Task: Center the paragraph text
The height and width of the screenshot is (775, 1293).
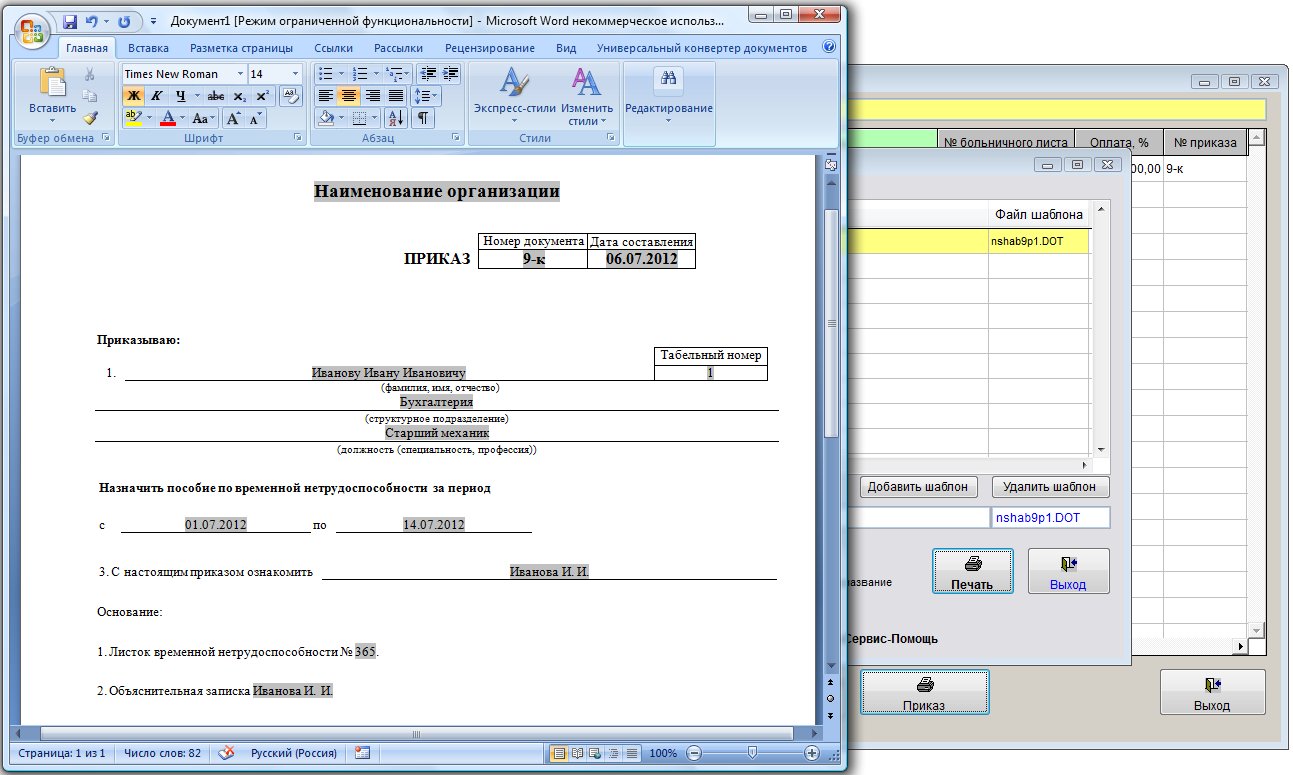Action: click(x=348, y=96)
